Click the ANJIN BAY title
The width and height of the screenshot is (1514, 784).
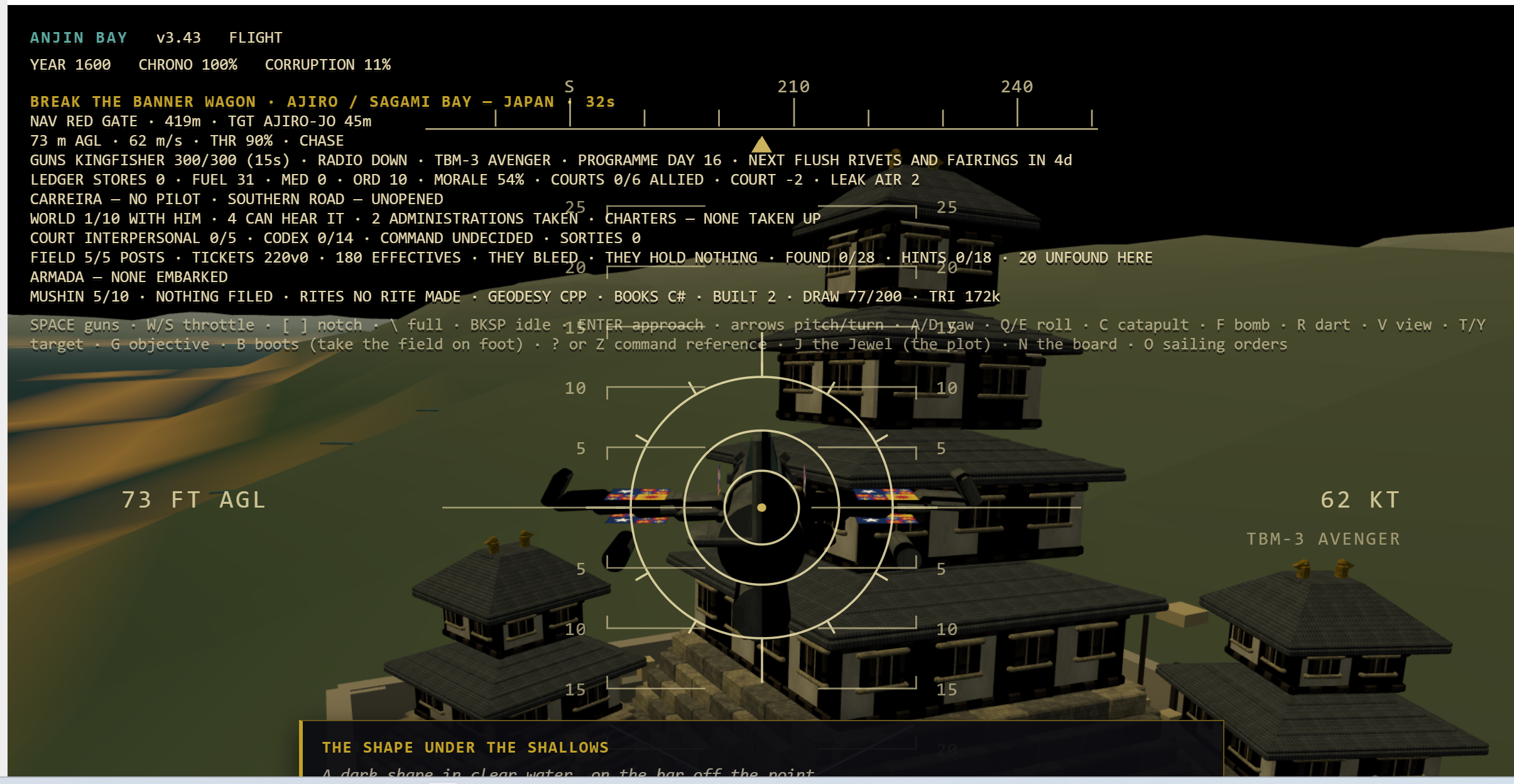[79, 38]
